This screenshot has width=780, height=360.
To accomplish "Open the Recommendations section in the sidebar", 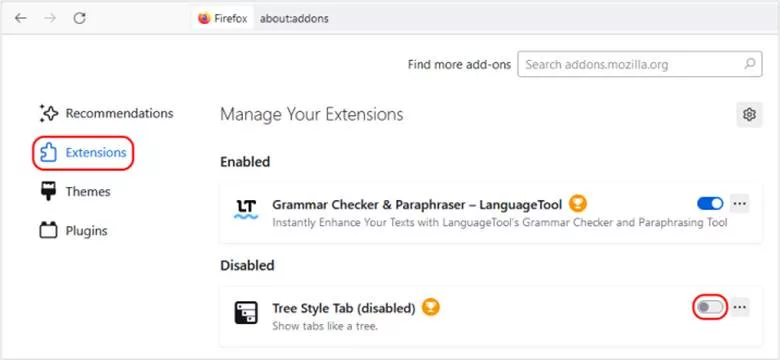I will 106,113.
